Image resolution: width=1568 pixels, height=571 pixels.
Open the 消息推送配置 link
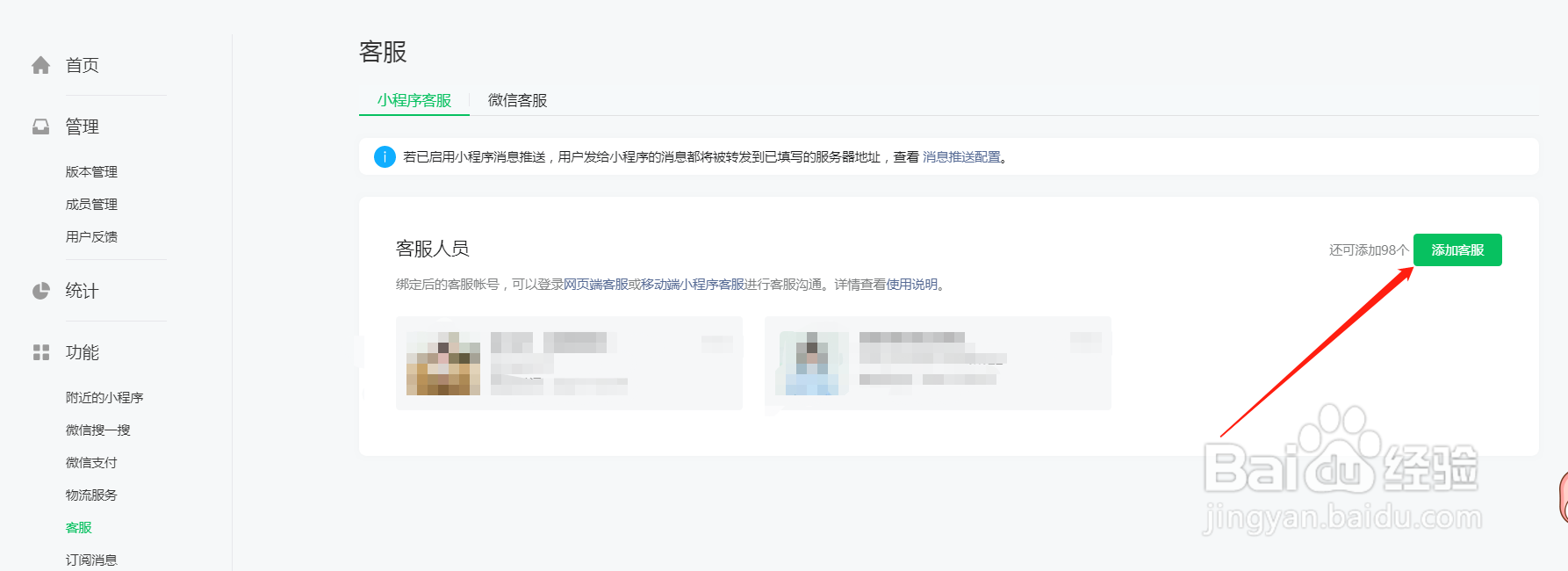tap(961, 156)
